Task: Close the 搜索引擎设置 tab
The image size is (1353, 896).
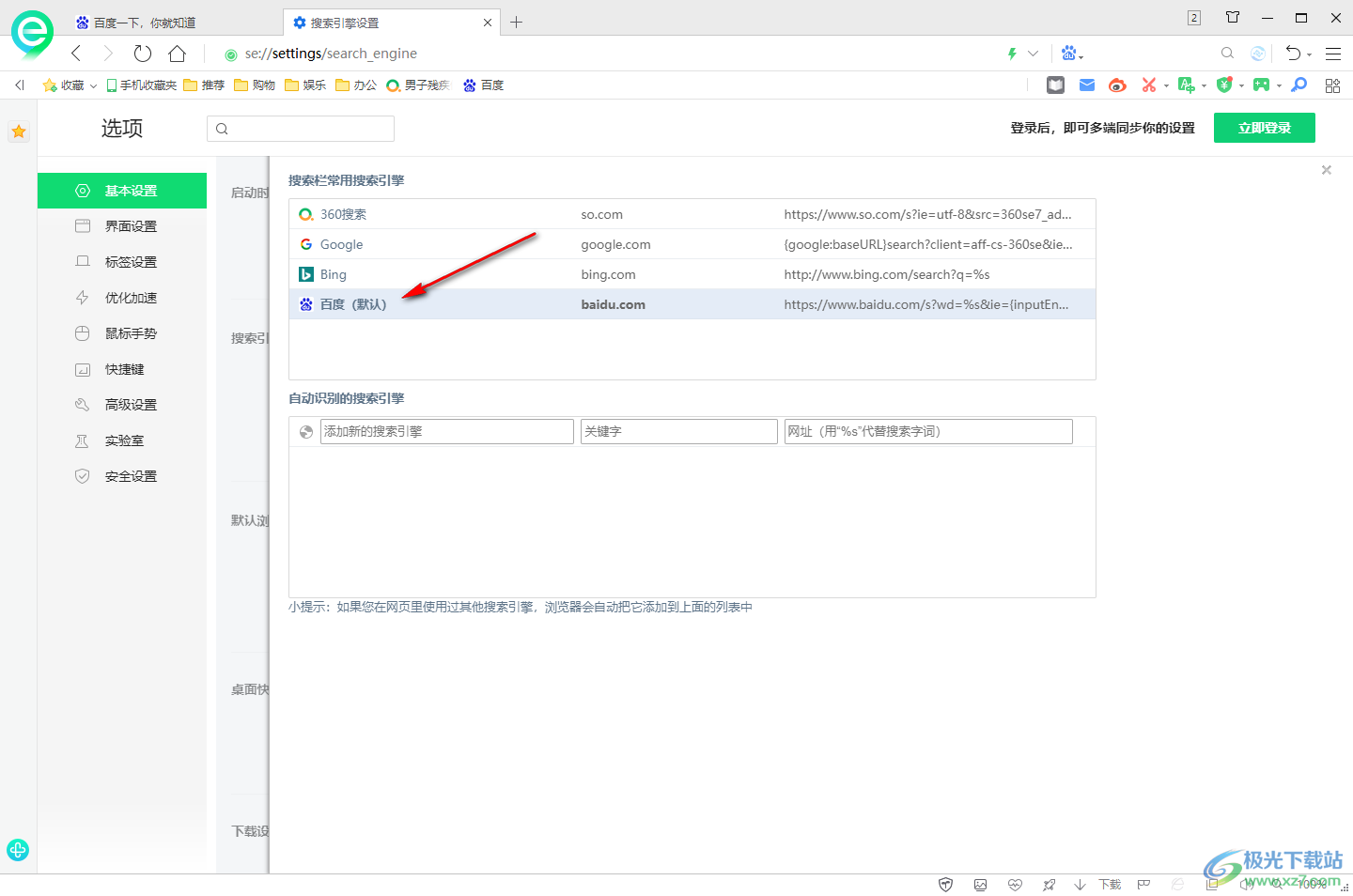Action: (x=488, y=23)
